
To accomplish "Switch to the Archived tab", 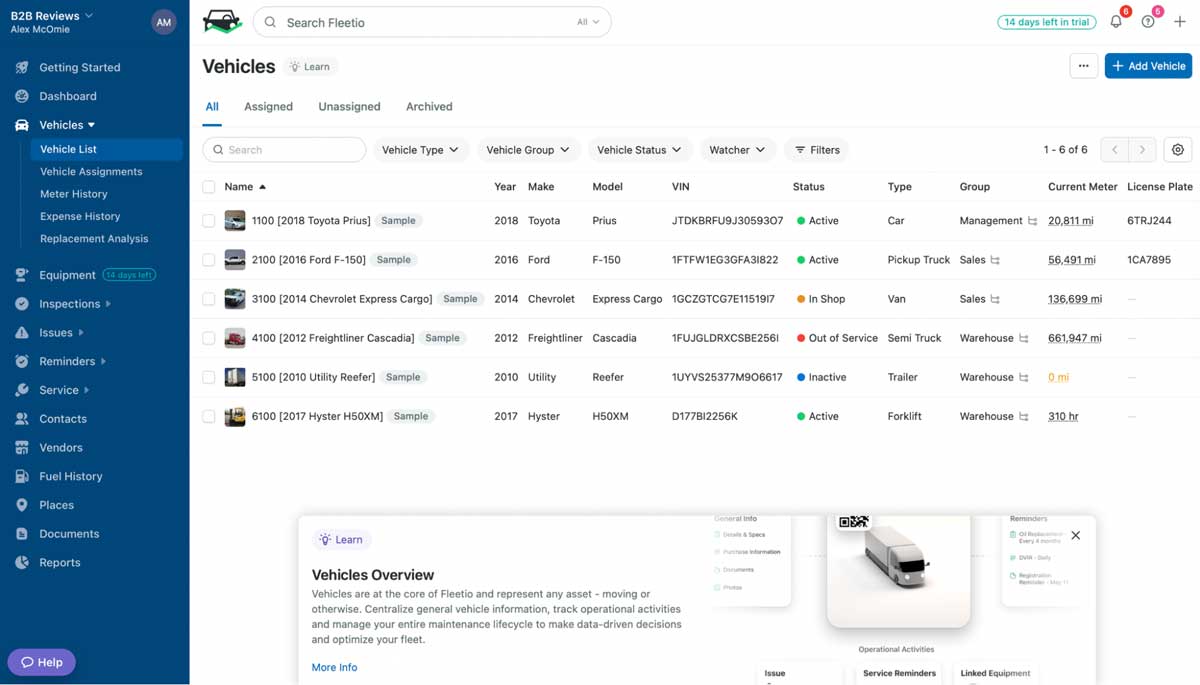I will [429, 107].
